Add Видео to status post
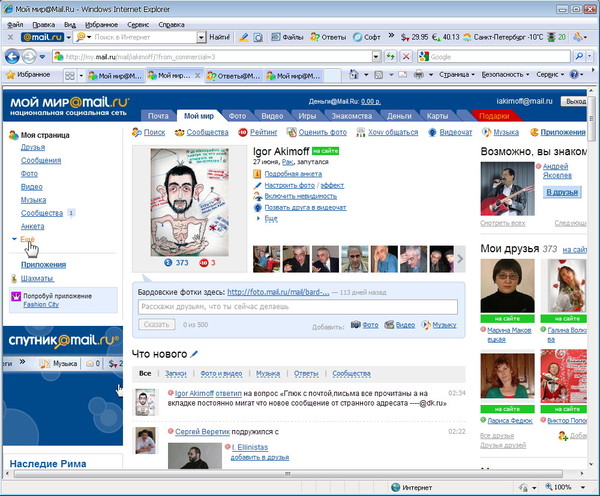This screenshot has width=600, height=496. tap(400, 325)
